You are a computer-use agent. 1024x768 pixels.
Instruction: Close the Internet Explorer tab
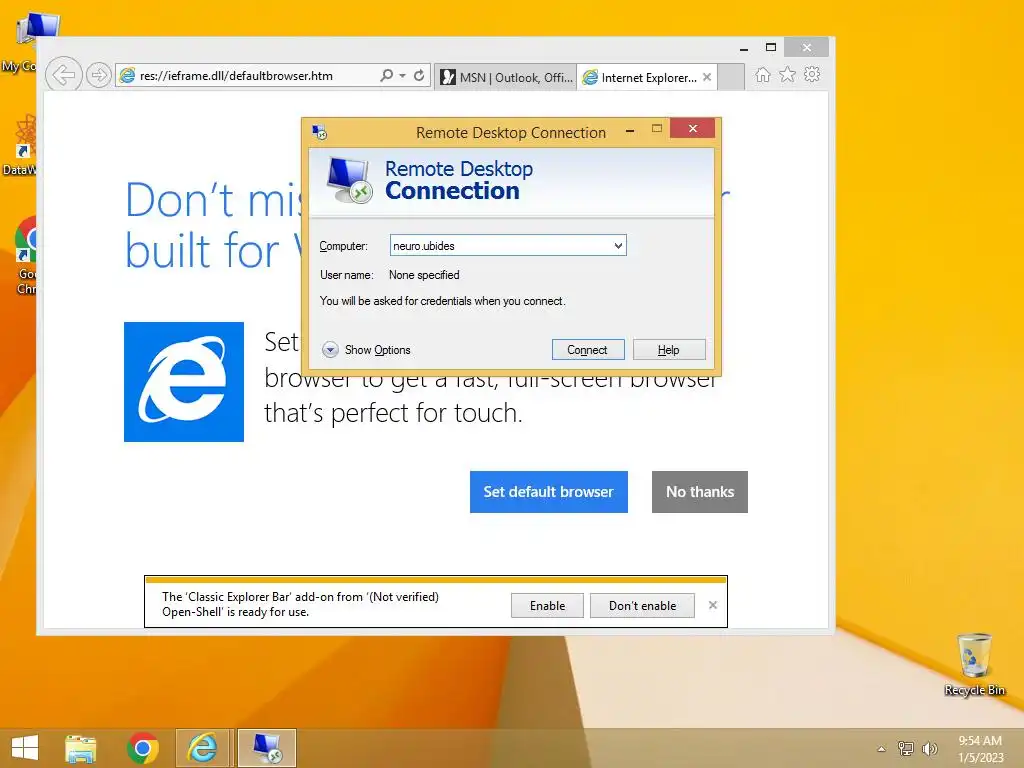(707, 77)
